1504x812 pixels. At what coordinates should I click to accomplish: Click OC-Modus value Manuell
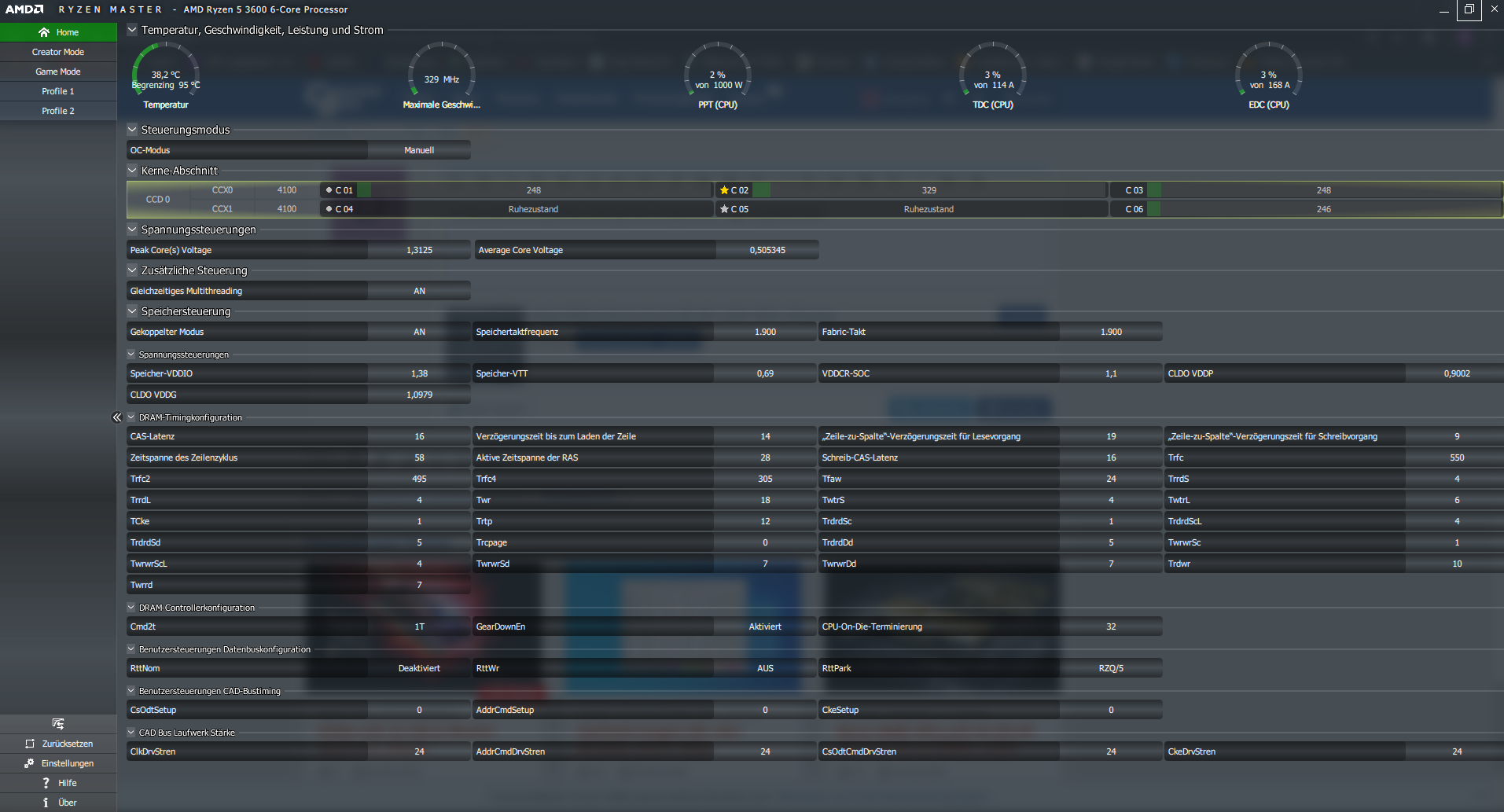(419, 150)
